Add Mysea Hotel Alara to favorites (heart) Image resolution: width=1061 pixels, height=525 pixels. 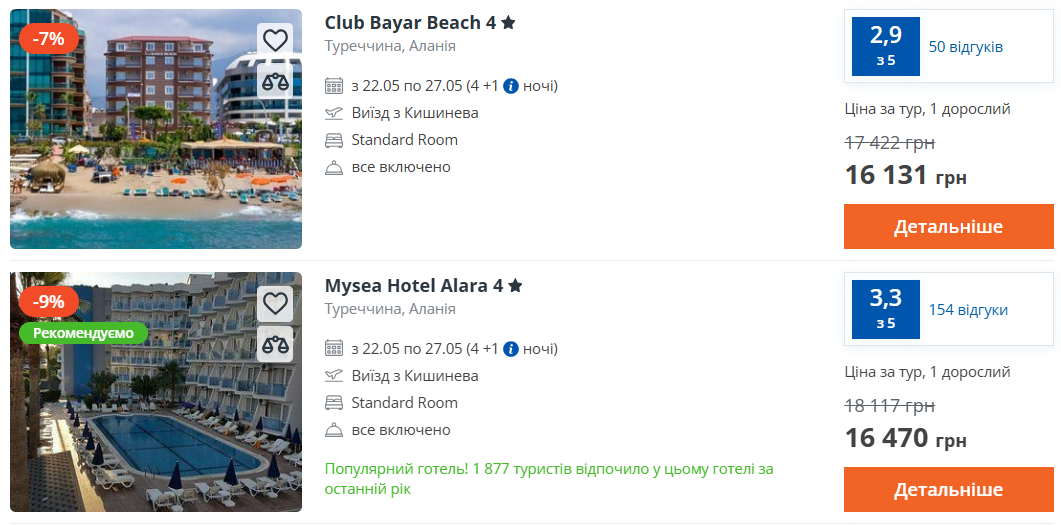275,303
